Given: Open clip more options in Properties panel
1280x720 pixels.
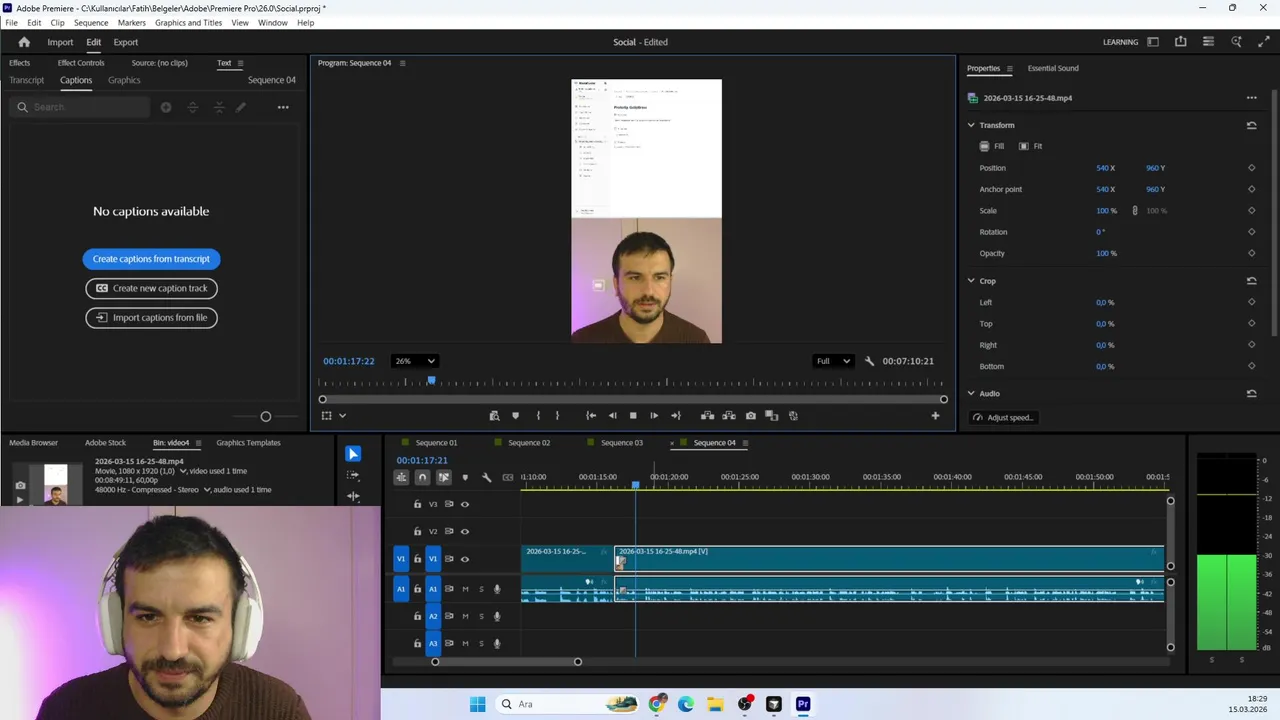Looking at the screenshot, I should (1251, 98).
